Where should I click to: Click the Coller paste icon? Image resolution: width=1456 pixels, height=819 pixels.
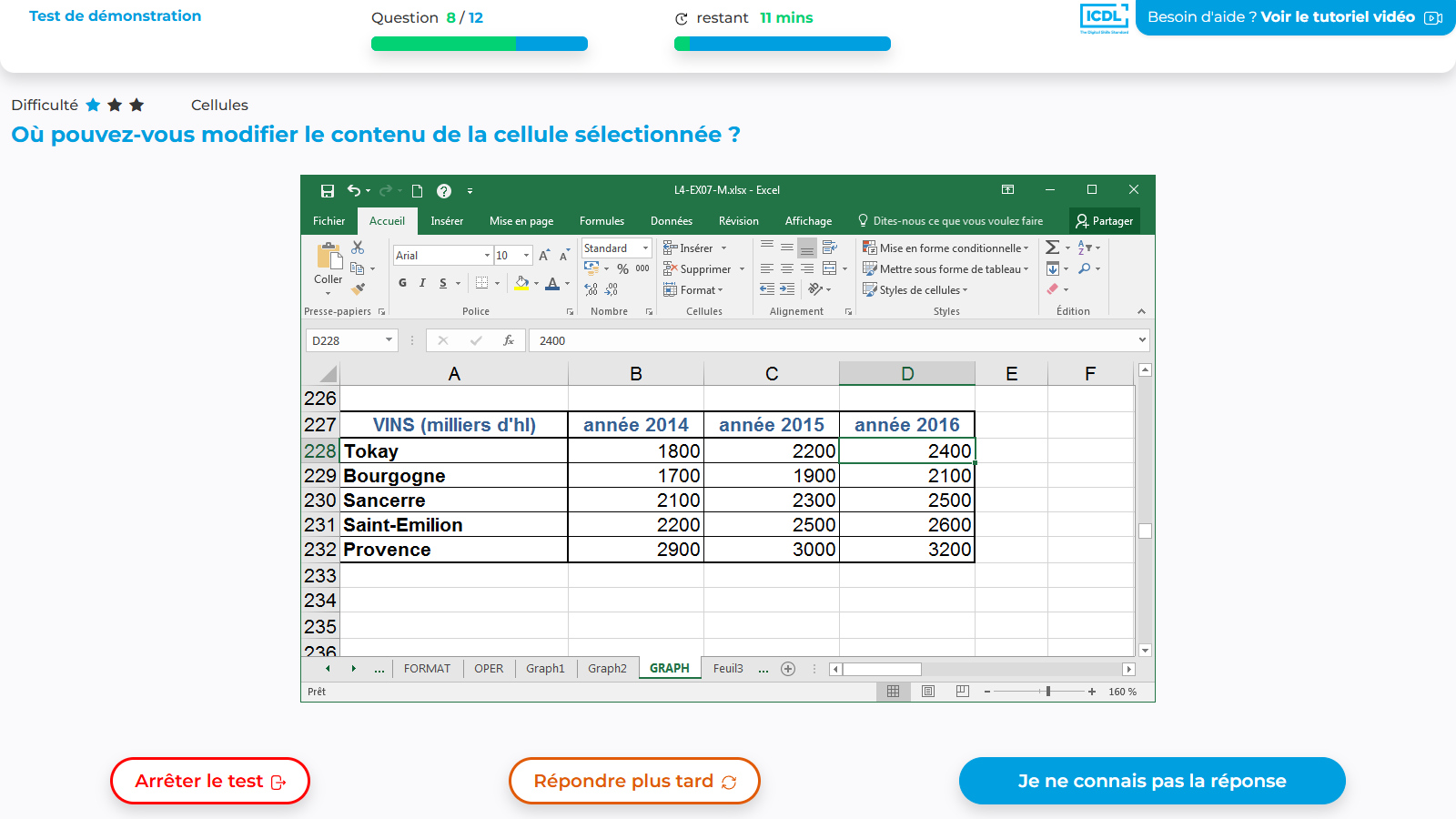[329, 256]
